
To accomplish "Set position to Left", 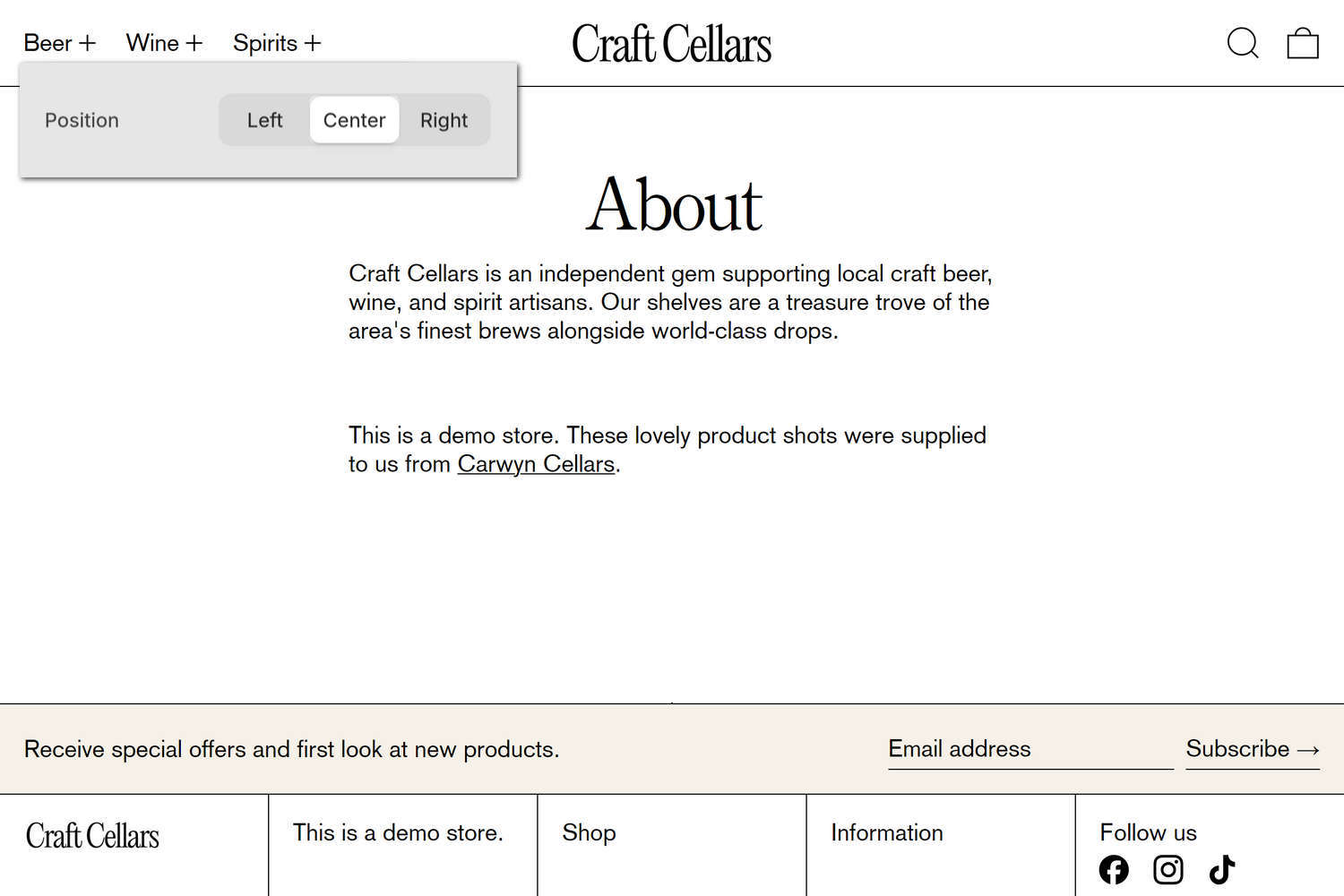I will click(x=264, y=119).
